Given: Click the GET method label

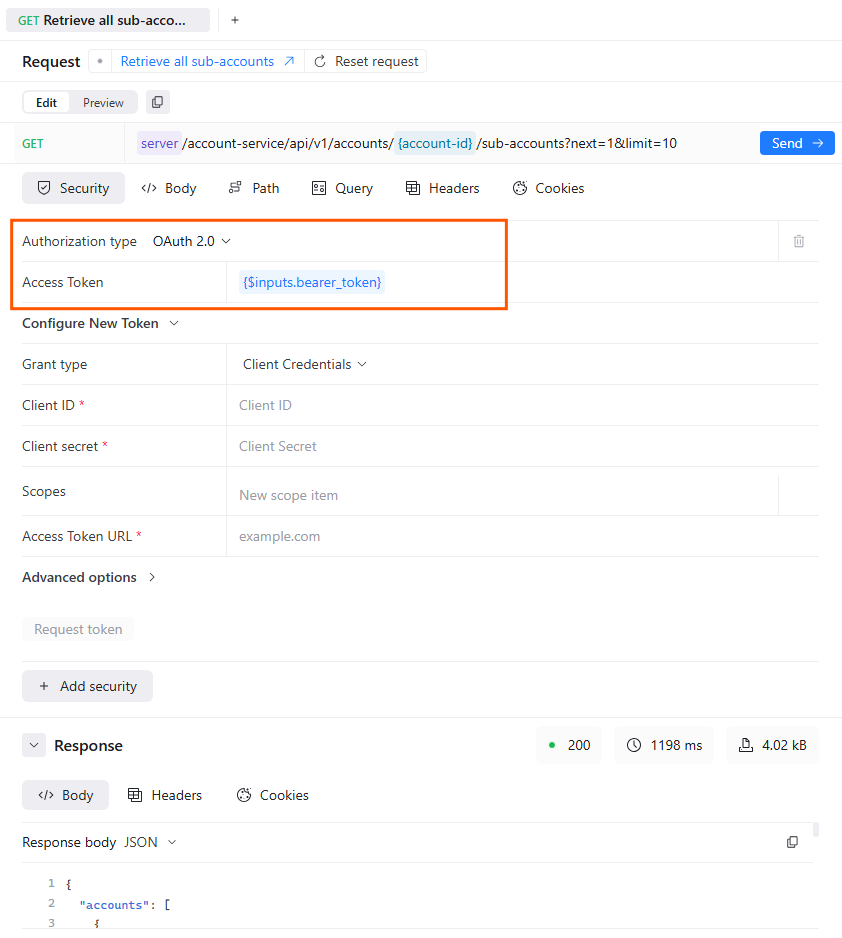Looking at the screenshot, I should (x=33, y=144).
